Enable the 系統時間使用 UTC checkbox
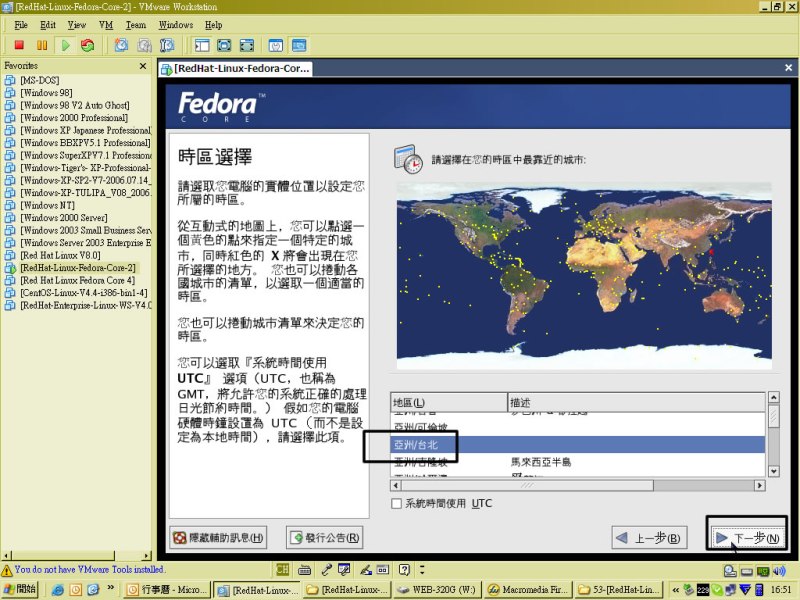Image resolution: width=800 pixels, height=600 pixels. (x=396, y=504)
